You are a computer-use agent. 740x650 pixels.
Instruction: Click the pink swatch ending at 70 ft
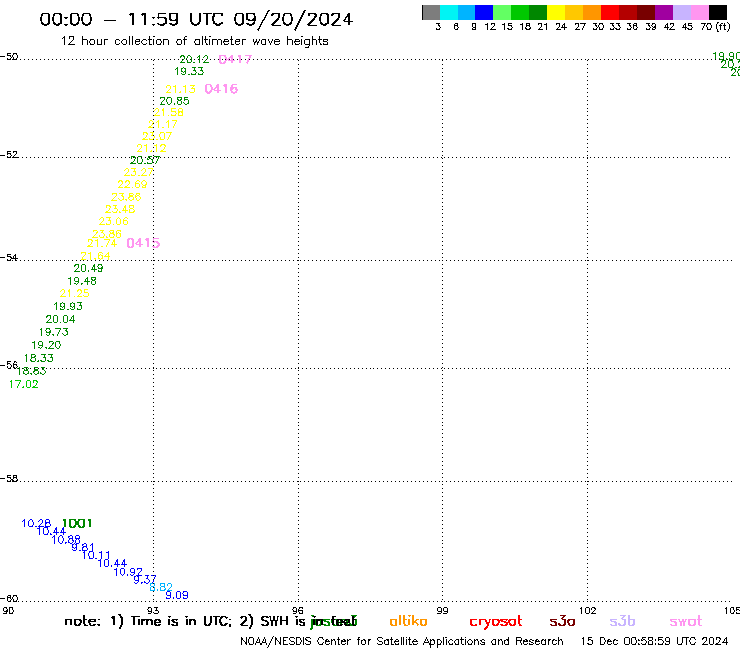click(x=699, y=12)
